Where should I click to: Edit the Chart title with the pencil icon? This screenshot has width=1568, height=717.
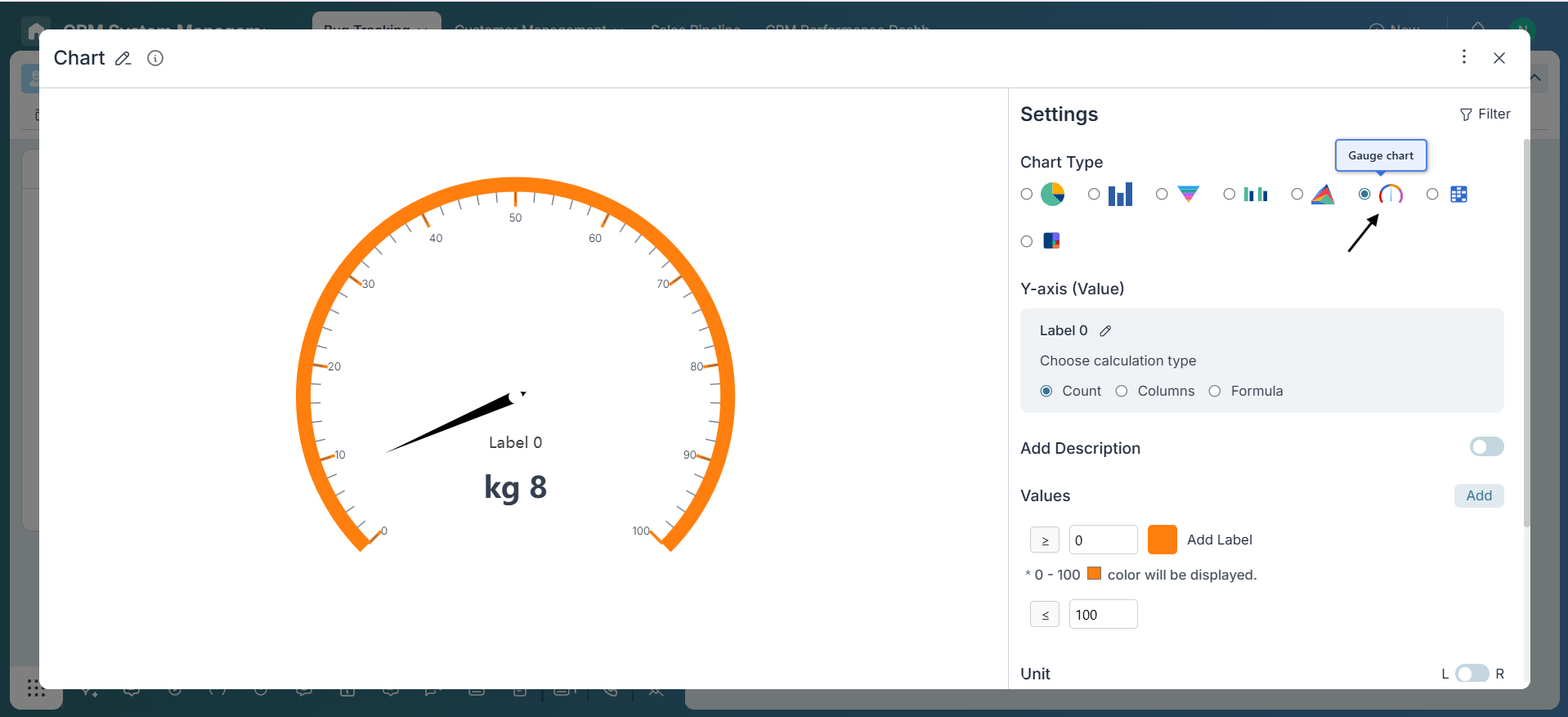point(123,58)
